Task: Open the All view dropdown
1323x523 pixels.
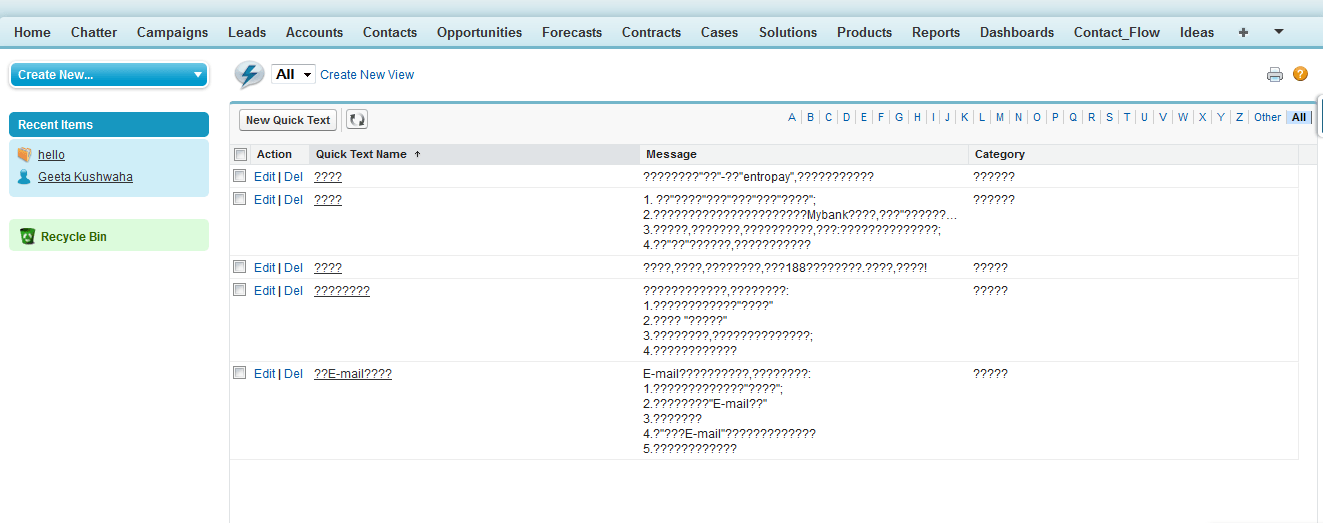Action: click(x=293, y=75)
